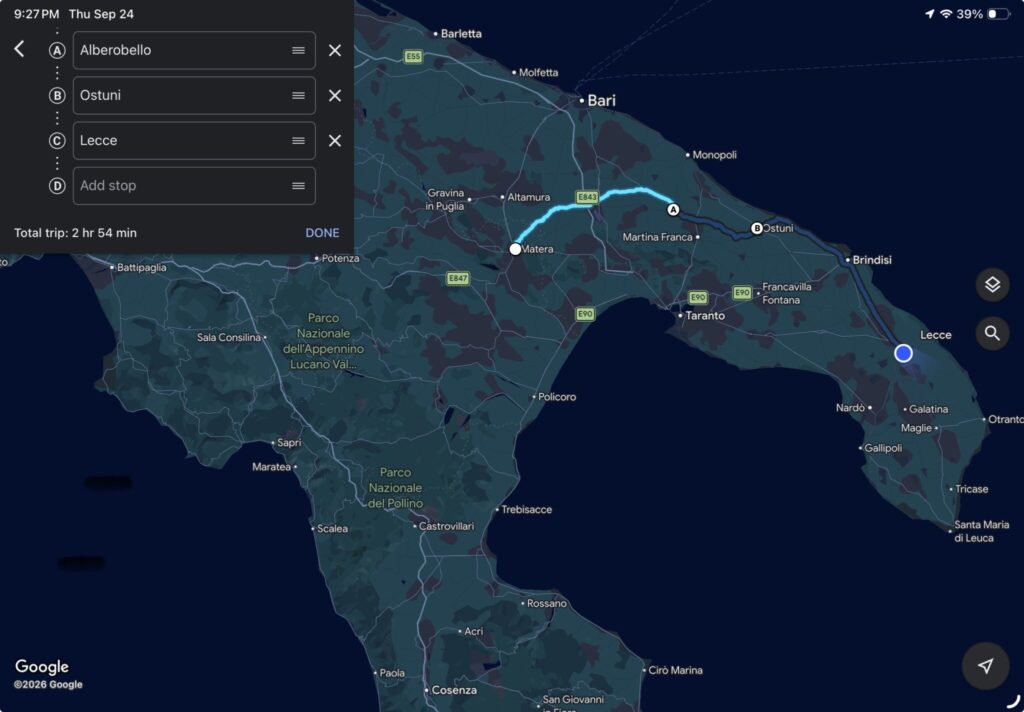This screenshot has width=1024, height=712.
Task: Edit the Ostuni stop field
Action: [194, 95]
